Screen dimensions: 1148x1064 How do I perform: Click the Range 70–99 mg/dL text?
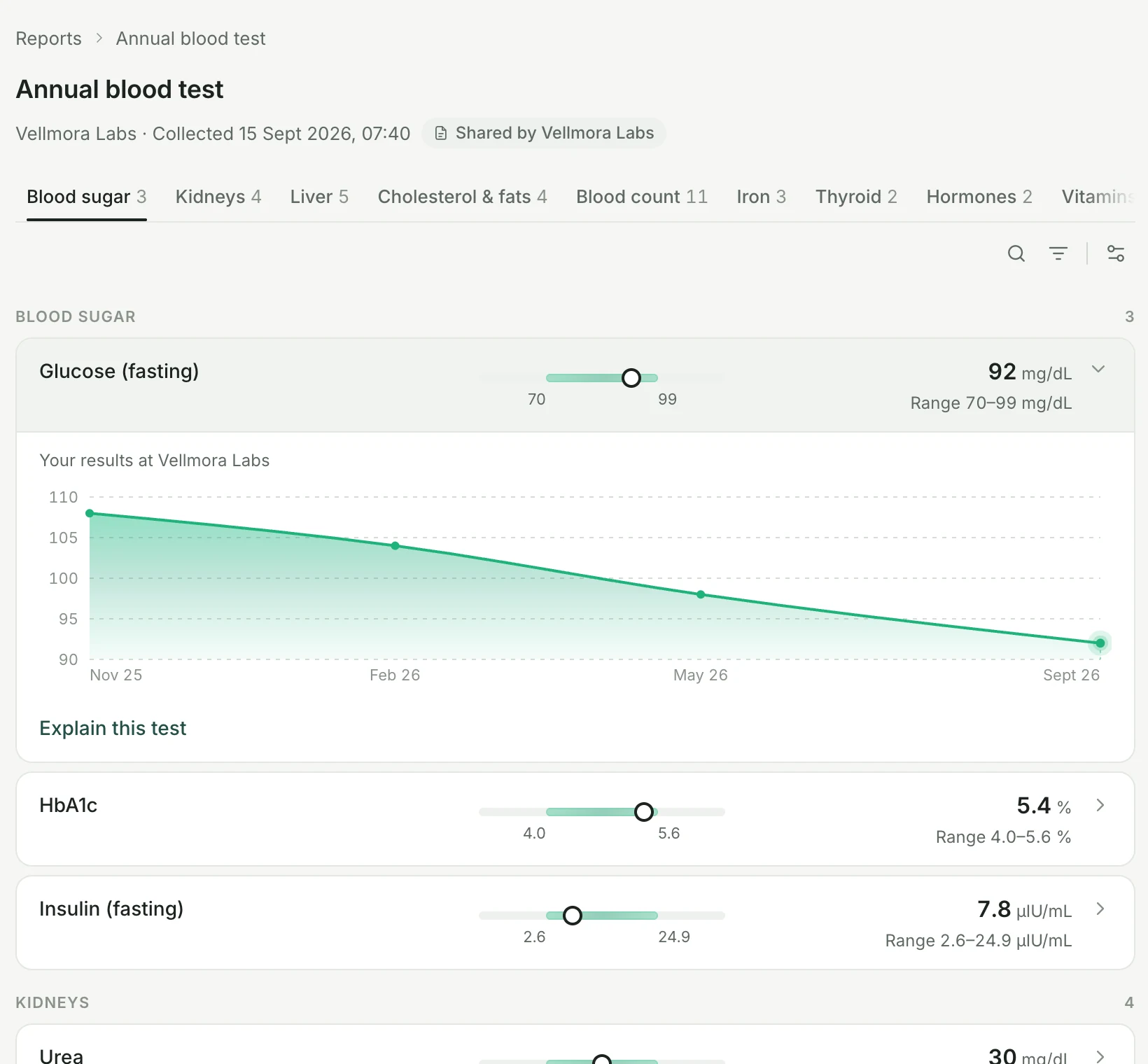(991, 403)
